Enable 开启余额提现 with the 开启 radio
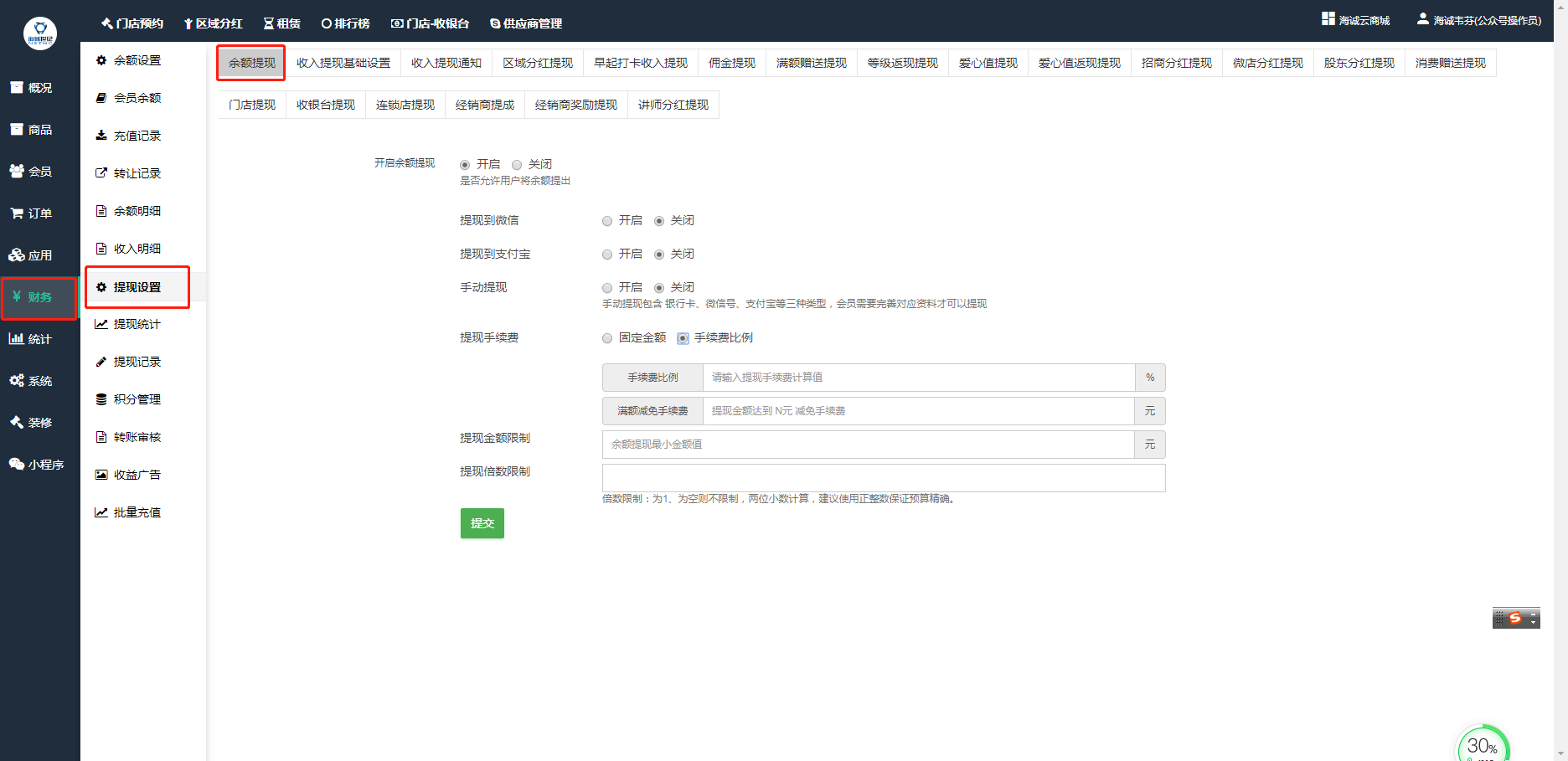Image resolution: width=1568 pixels, height=761 pixels. click(465, 165)
